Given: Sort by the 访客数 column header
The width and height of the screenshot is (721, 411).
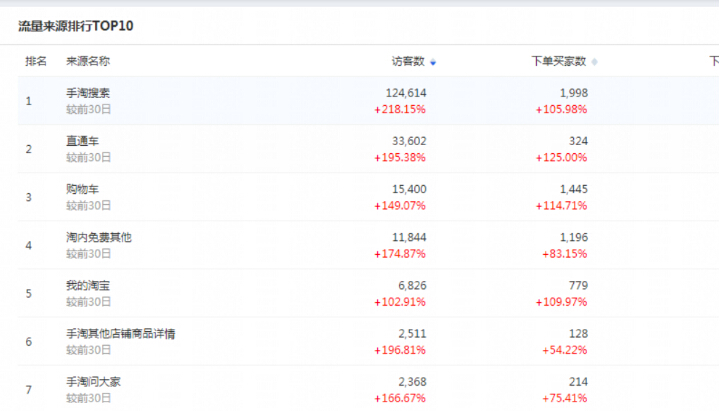Looking at the screenshot, I should [x=408, y=61].
